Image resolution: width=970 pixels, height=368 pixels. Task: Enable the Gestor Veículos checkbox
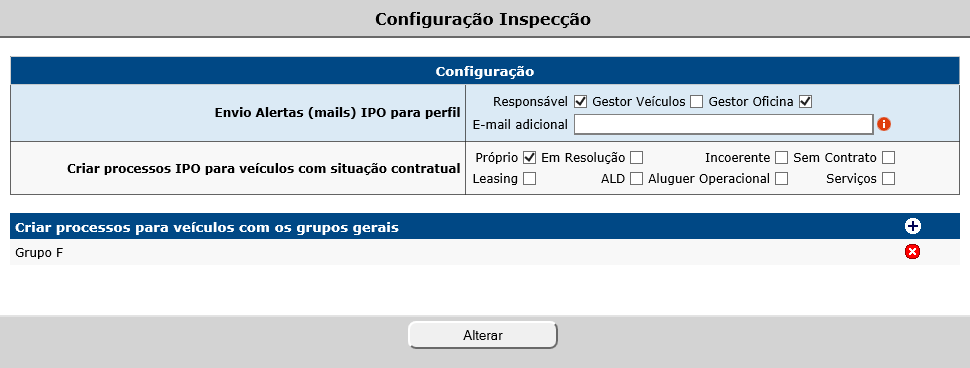tap(697, 101)
